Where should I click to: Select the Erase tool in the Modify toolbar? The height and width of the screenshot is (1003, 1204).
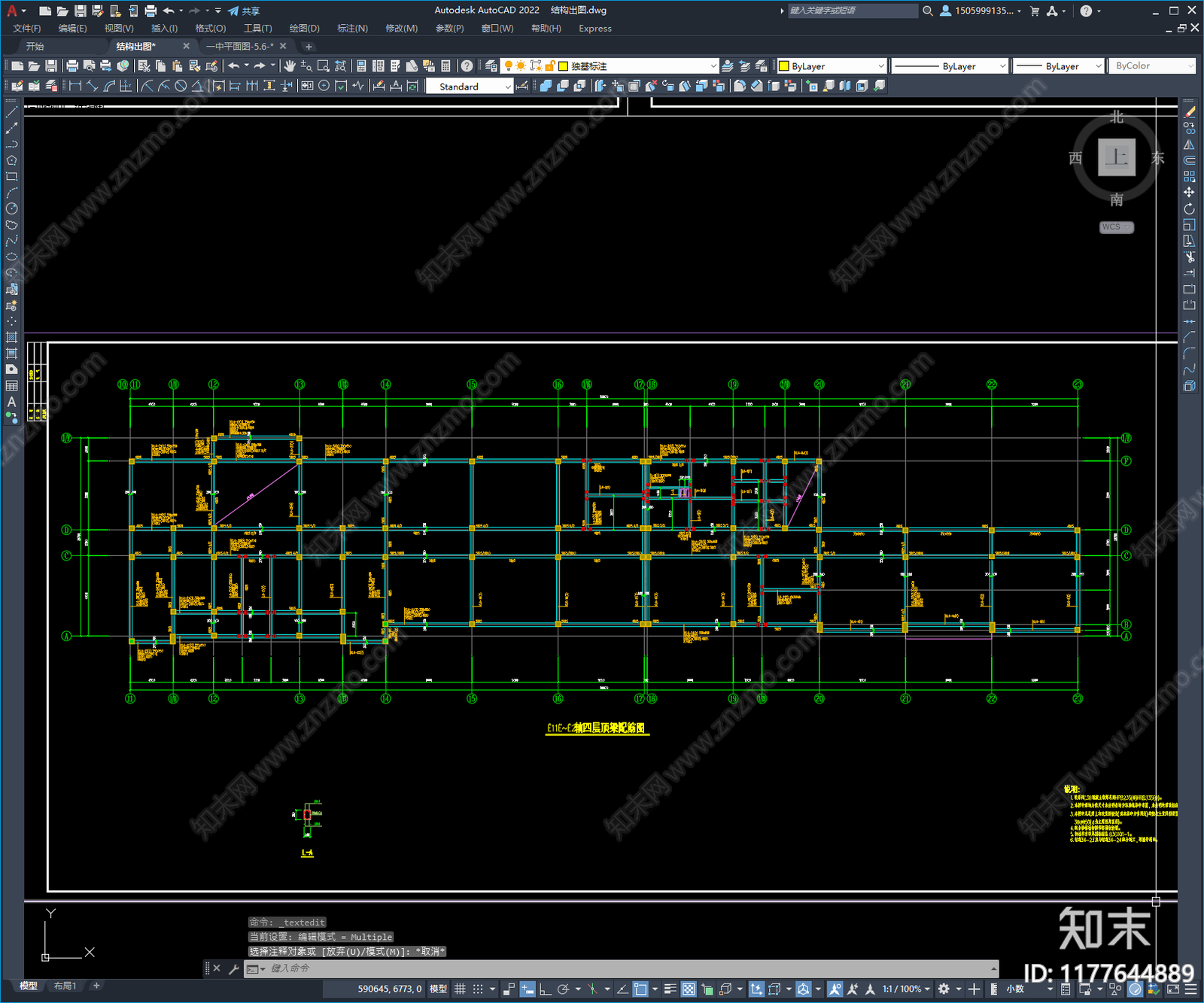click(x=1189, y=112)
